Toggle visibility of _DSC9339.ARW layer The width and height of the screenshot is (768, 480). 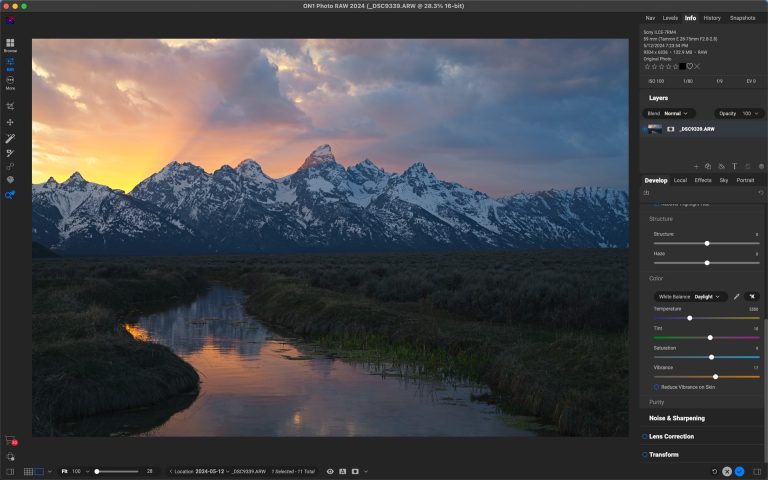tap(644, 129)
